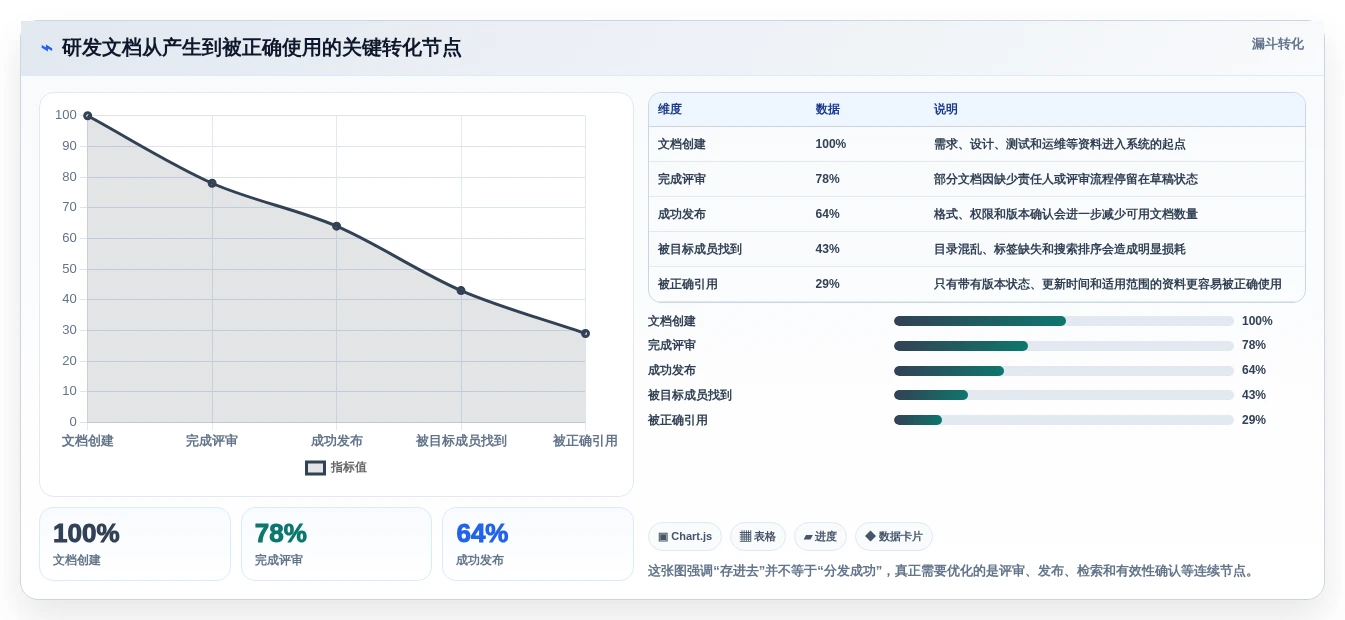Click the 完成评审 progress bar

coord(1064,346)
